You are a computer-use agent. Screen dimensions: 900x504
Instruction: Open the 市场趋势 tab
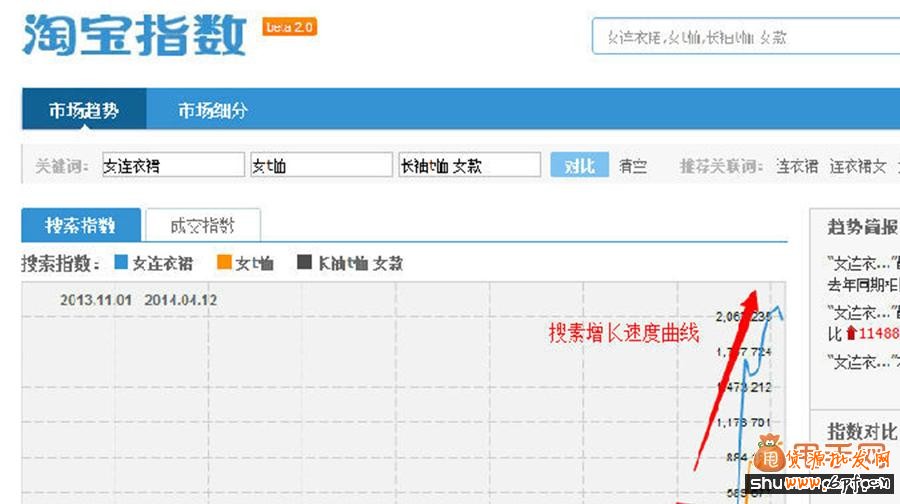(84, 110)
